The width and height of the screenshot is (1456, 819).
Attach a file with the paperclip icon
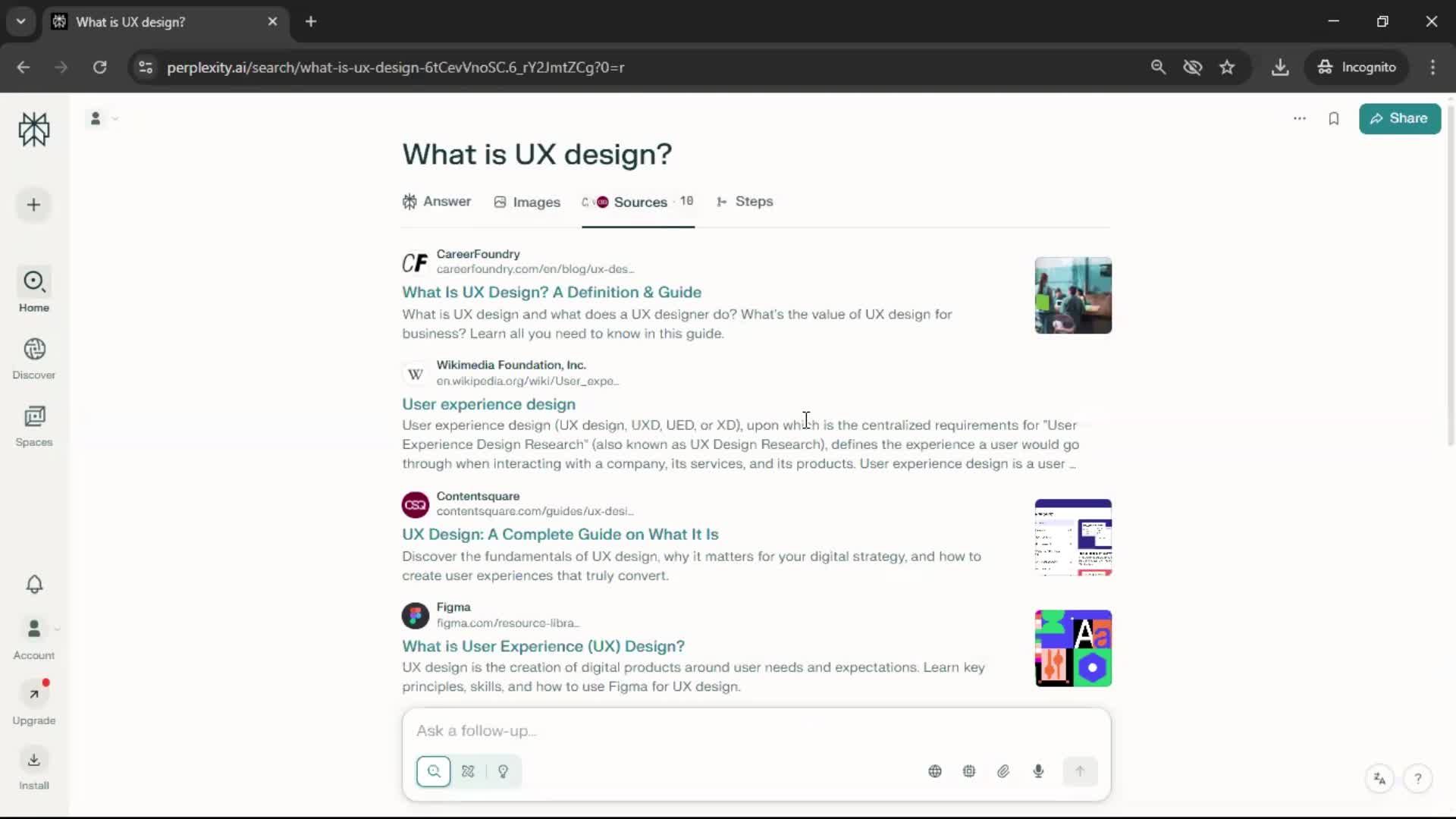[1003, 771]
